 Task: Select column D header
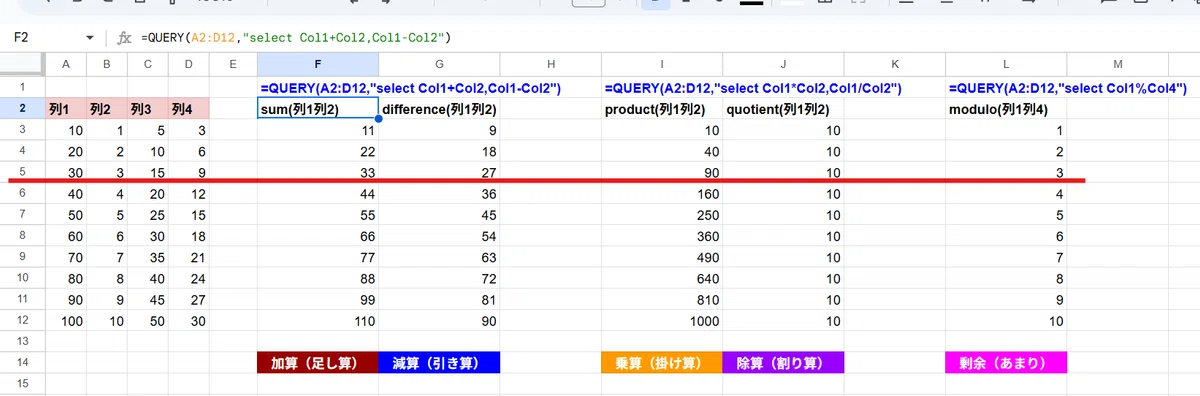click(188, 64)
